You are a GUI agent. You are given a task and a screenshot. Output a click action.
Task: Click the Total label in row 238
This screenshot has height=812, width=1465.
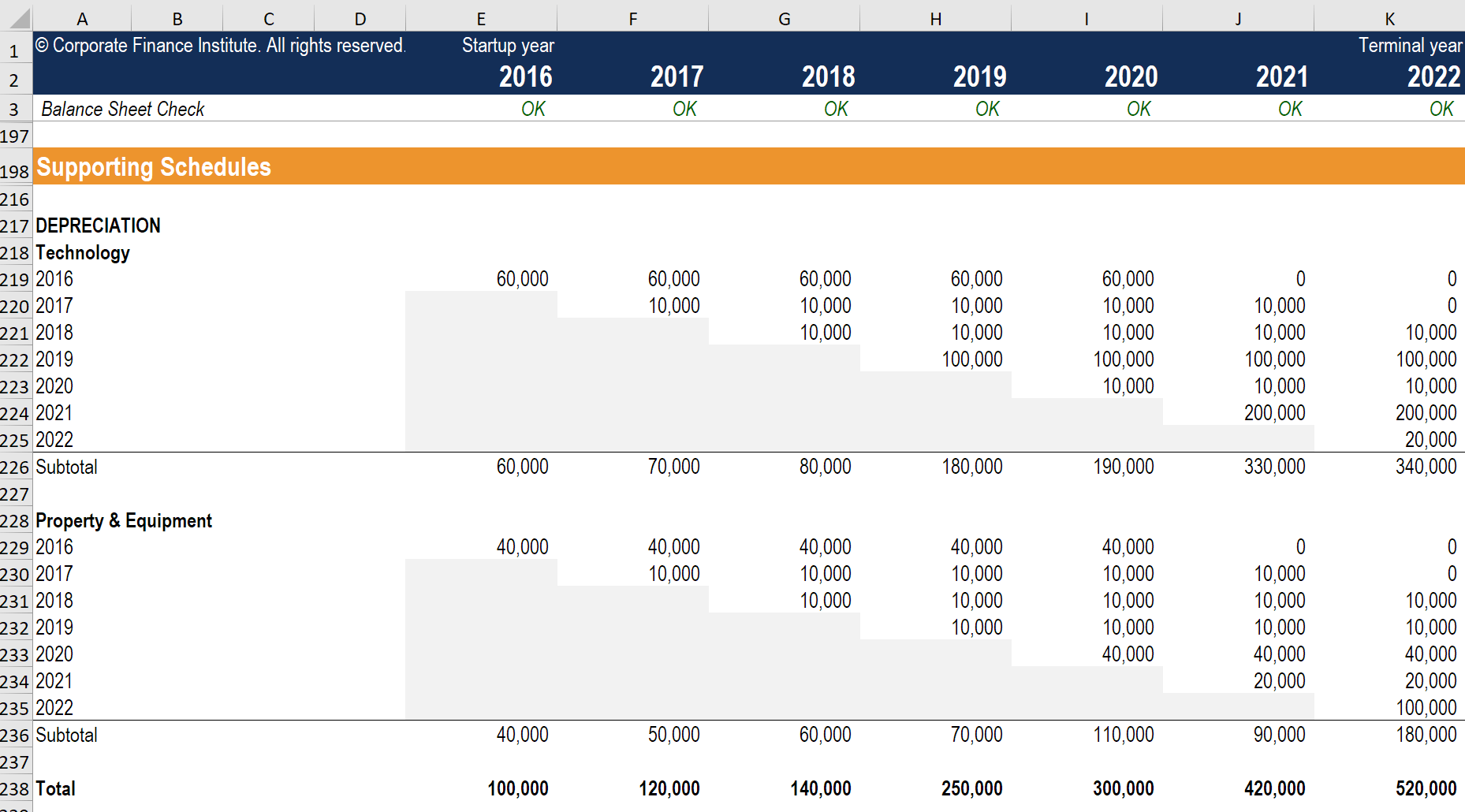pos(56,788)
